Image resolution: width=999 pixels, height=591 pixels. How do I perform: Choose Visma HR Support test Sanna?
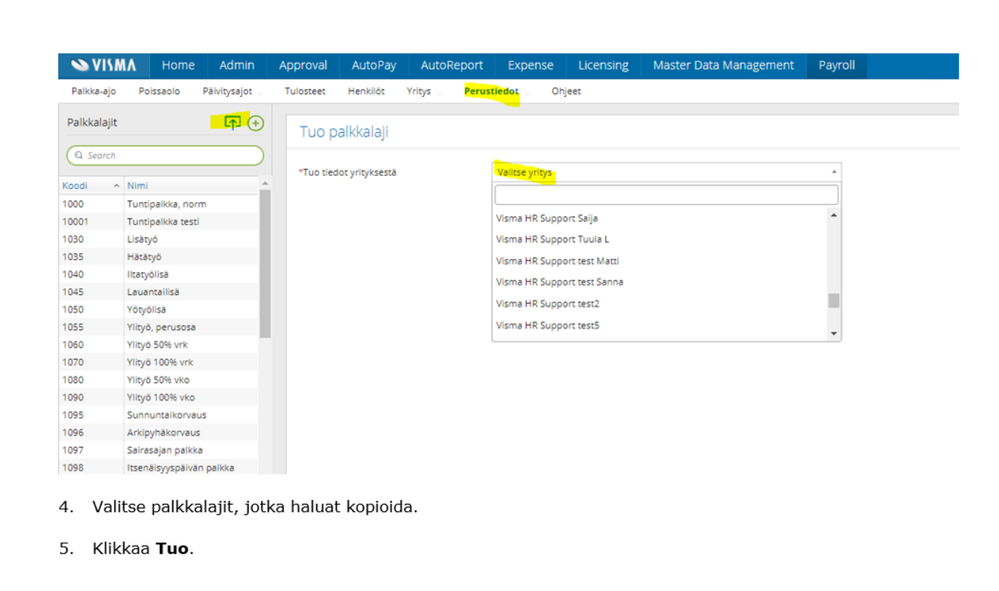(660, 282)
